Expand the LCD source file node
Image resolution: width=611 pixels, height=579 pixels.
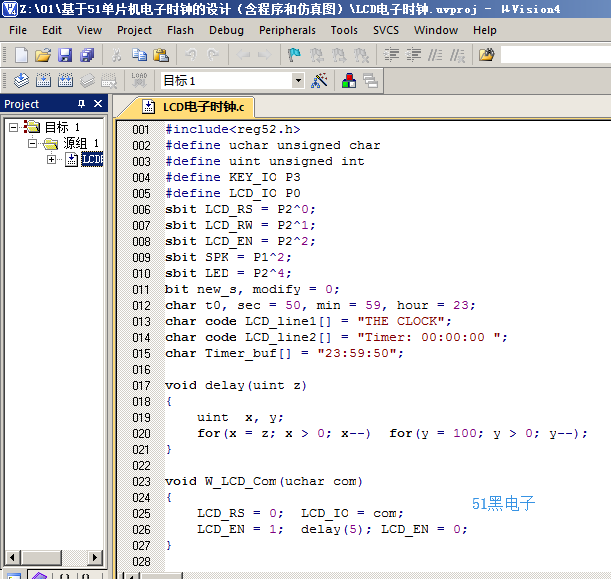pyautogui.click(x=51, y=159)
